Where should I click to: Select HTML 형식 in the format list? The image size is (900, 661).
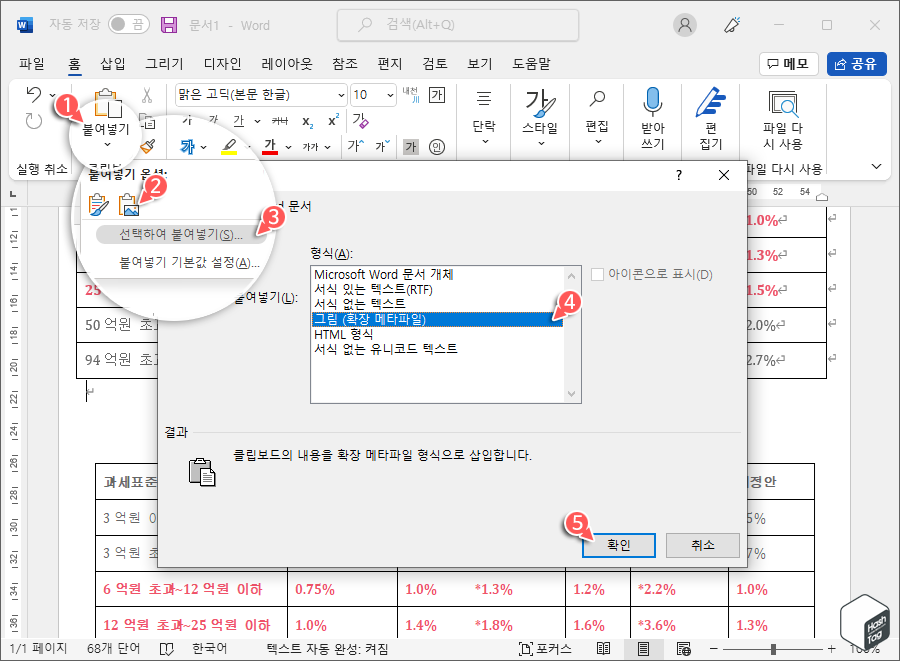pyautogui.click(x=342, y=337)
